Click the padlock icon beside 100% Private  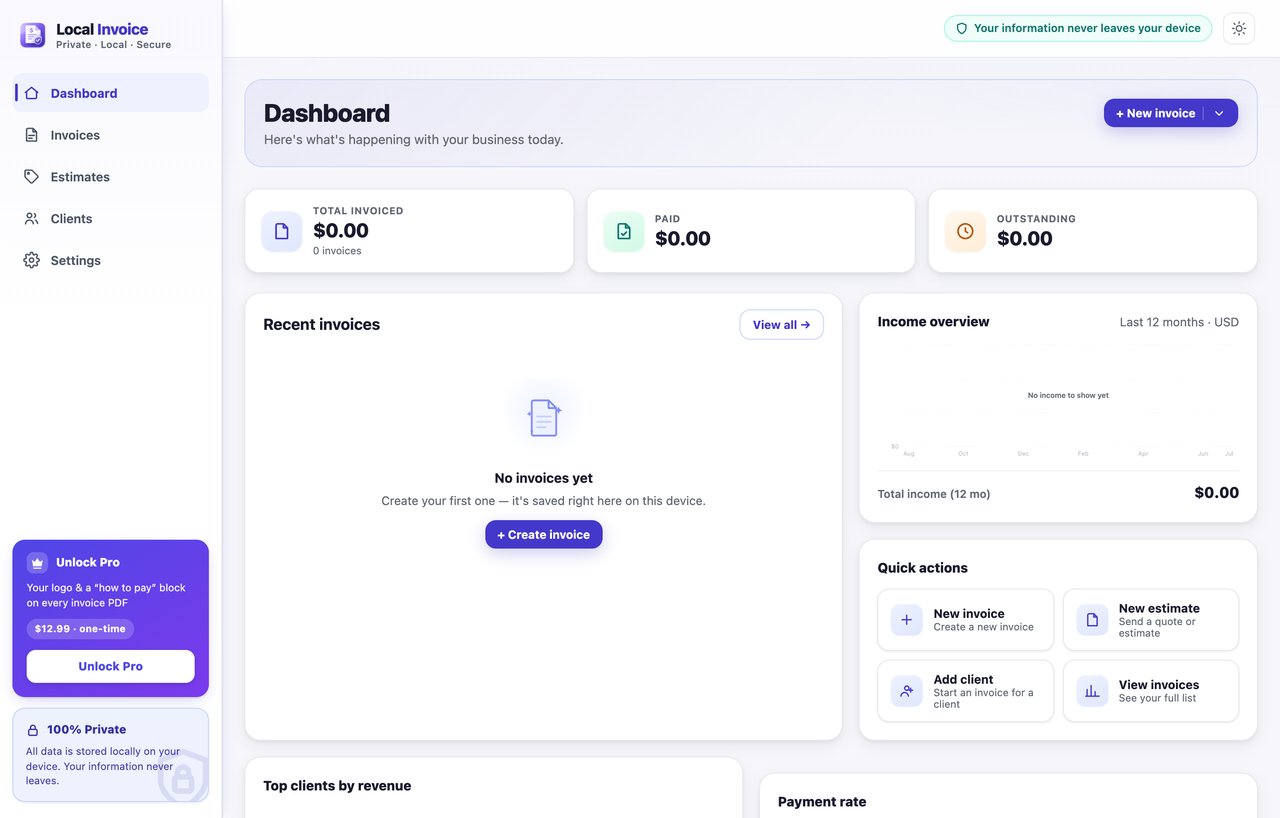pos(33,730)
